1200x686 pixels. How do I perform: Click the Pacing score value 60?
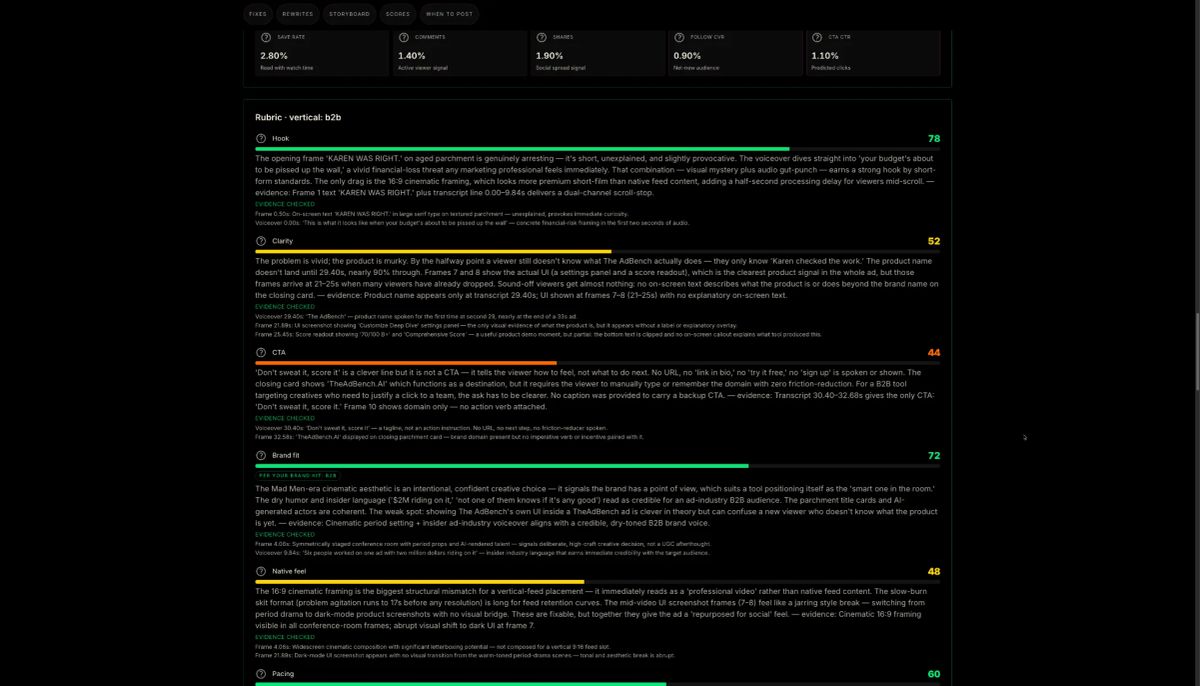point(934,674)
